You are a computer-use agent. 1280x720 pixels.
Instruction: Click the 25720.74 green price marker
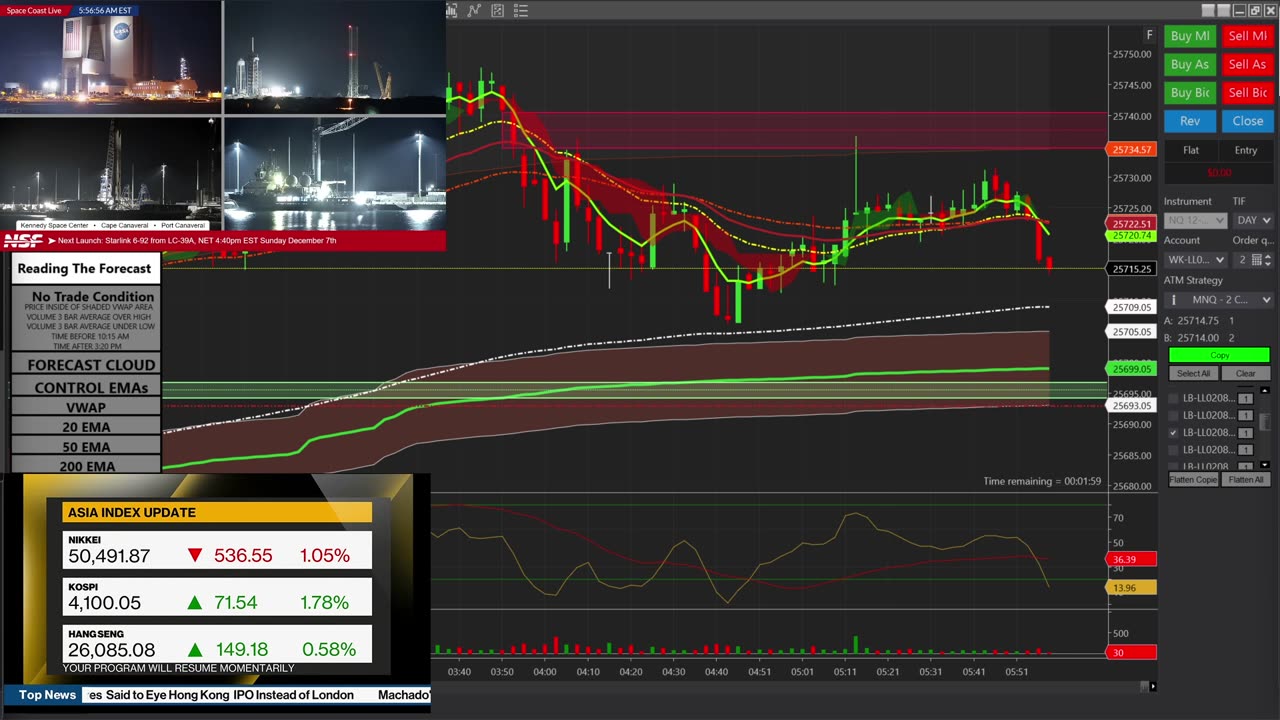pos(1131,236)
